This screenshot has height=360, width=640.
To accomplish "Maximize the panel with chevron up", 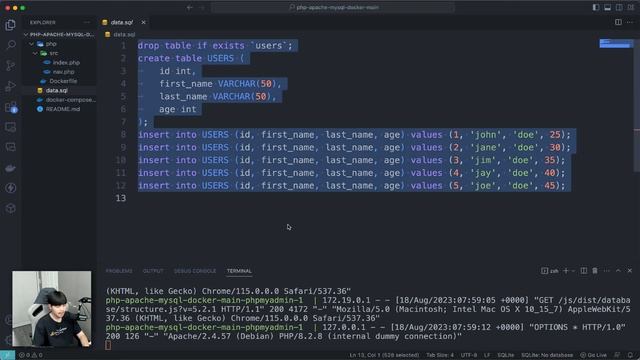I will click(618, 271).
